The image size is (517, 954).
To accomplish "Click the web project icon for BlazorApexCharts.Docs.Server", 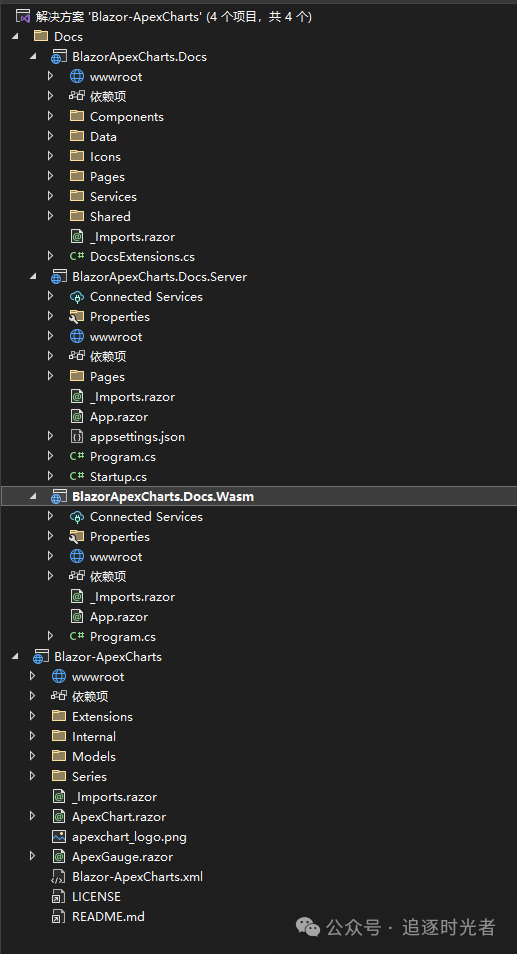I will click(x=59, y=277).
